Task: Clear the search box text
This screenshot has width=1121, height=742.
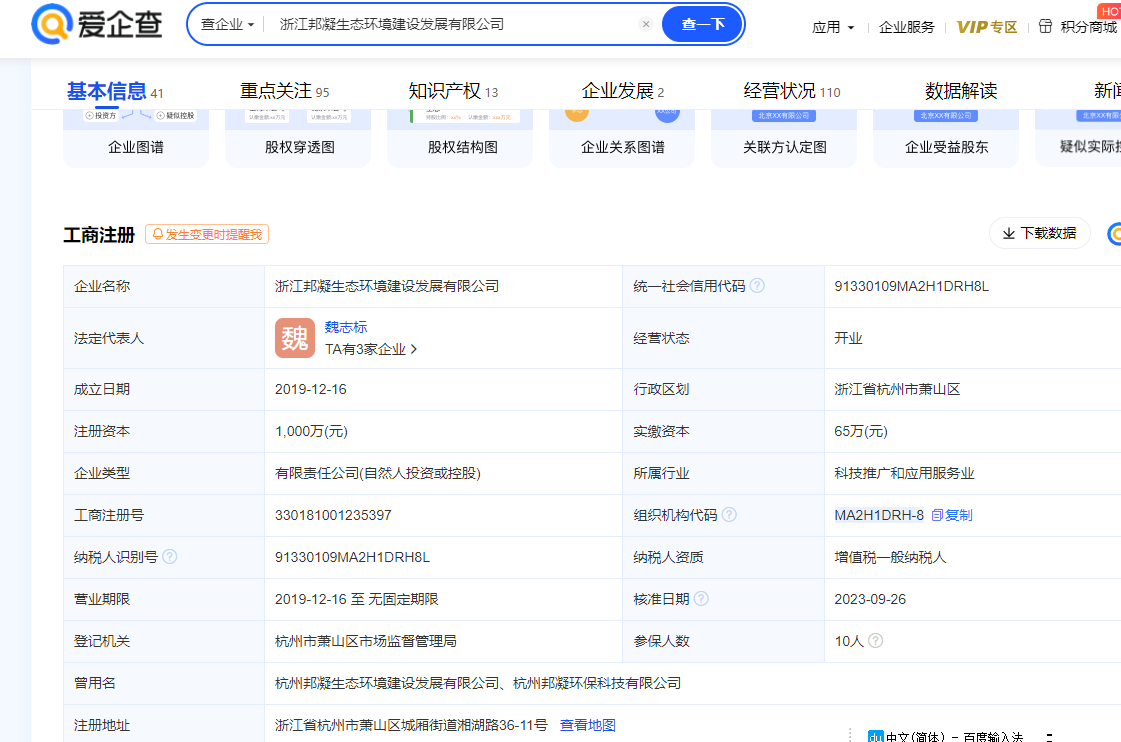Action: [x=646, y=24]
